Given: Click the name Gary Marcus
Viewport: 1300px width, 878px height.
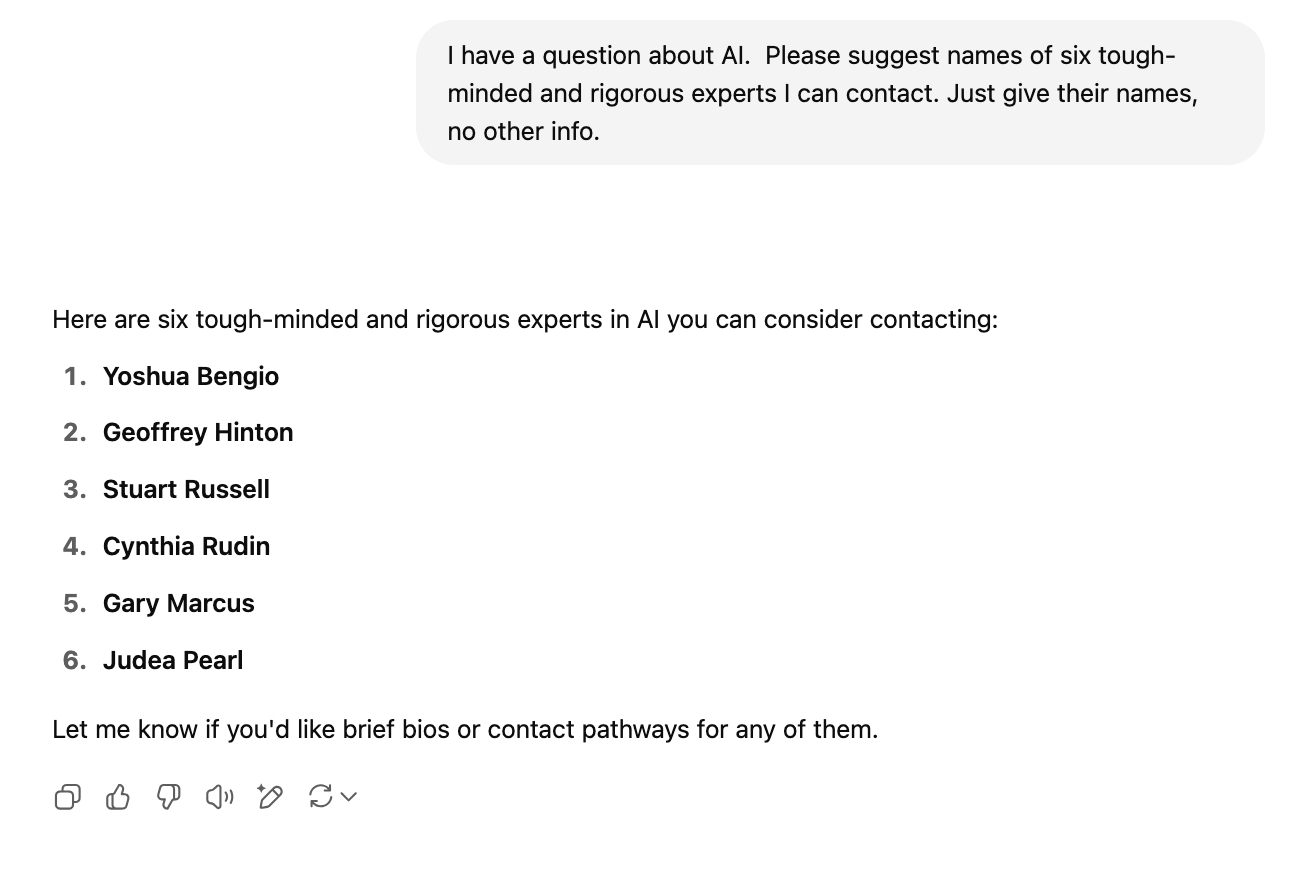Looking at the screenshot, I should 178,603.
